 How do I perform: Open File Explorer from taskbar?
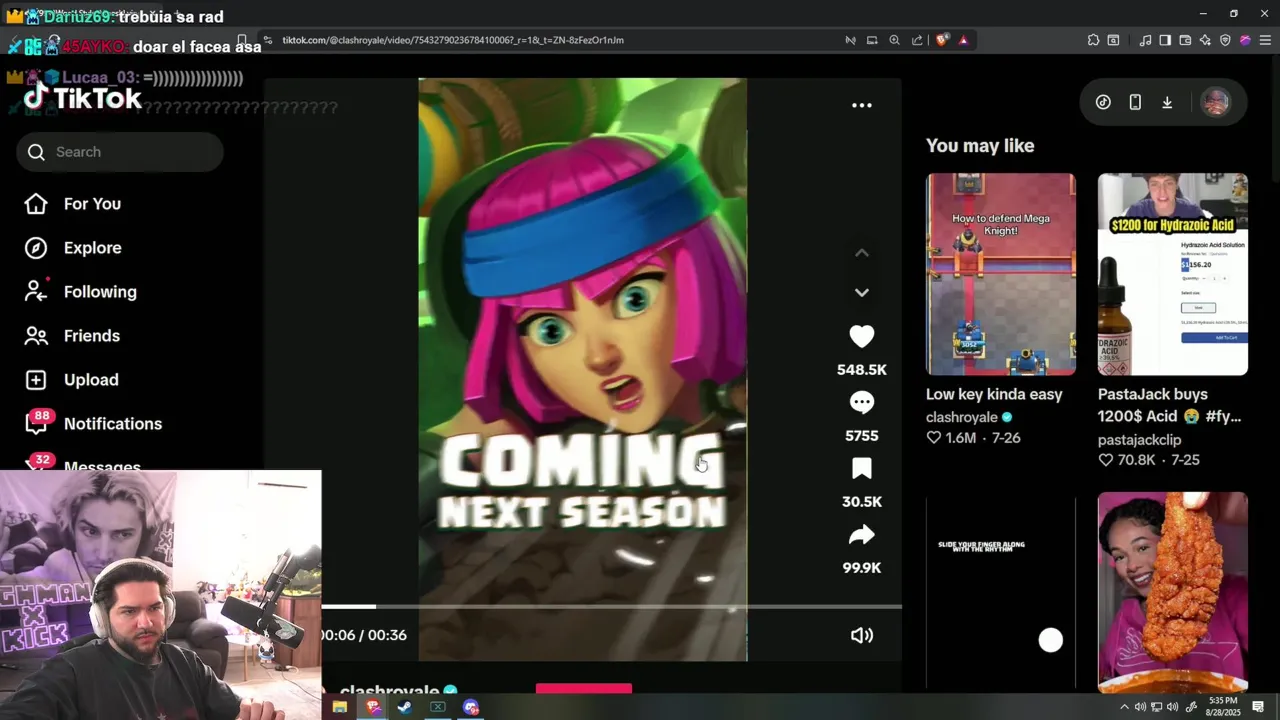(340, 707)
